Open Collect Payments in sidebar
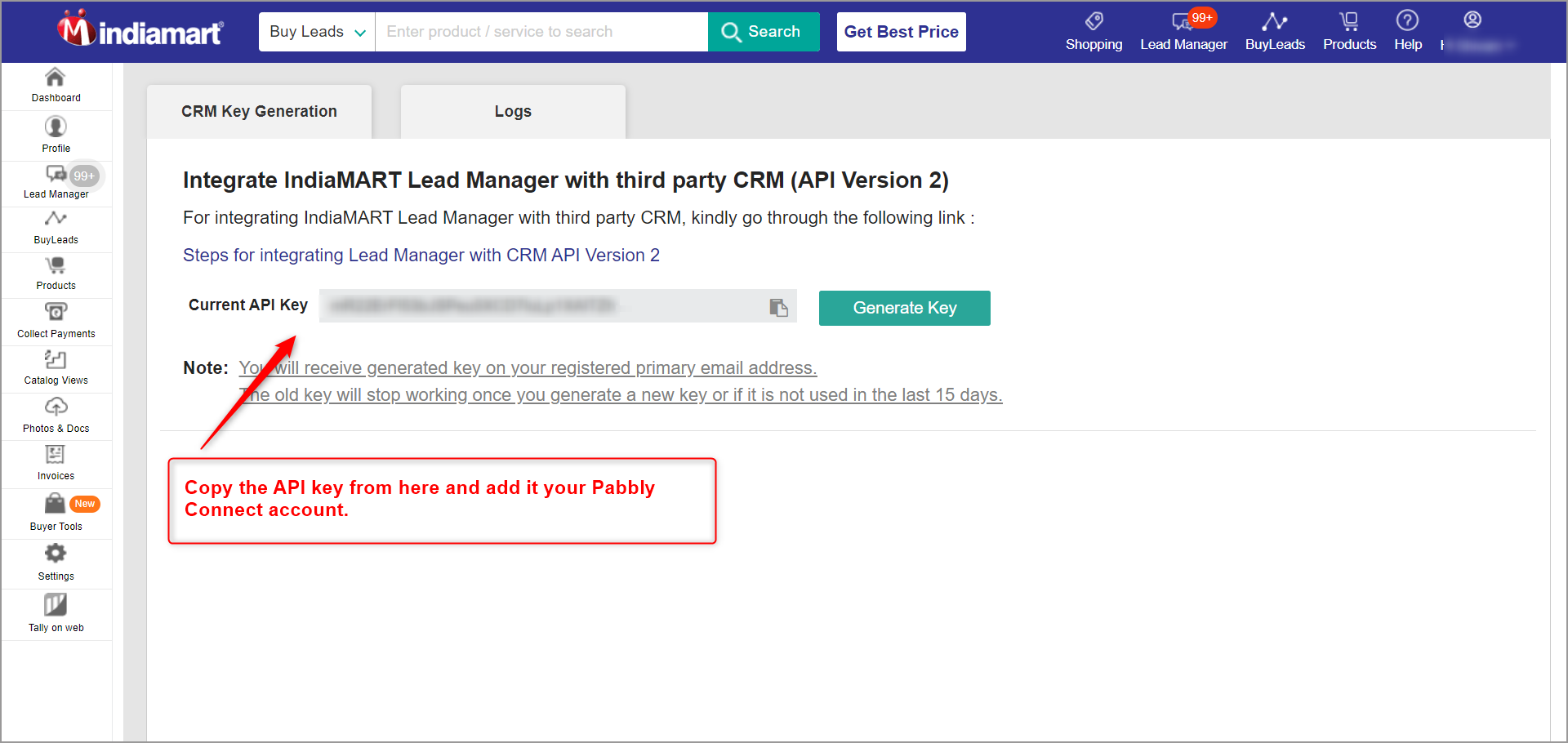Image resolution: width=1568 pixels, height=743 pixels. pos(56,321)
